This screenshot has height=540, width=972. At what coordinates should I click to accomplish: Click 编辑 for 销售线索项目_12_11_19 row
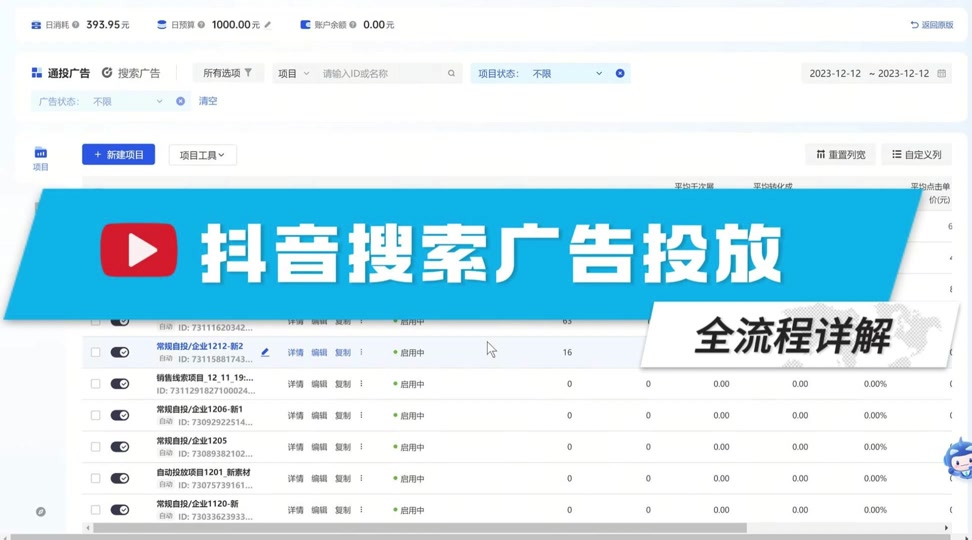click(x=319, y=384)
